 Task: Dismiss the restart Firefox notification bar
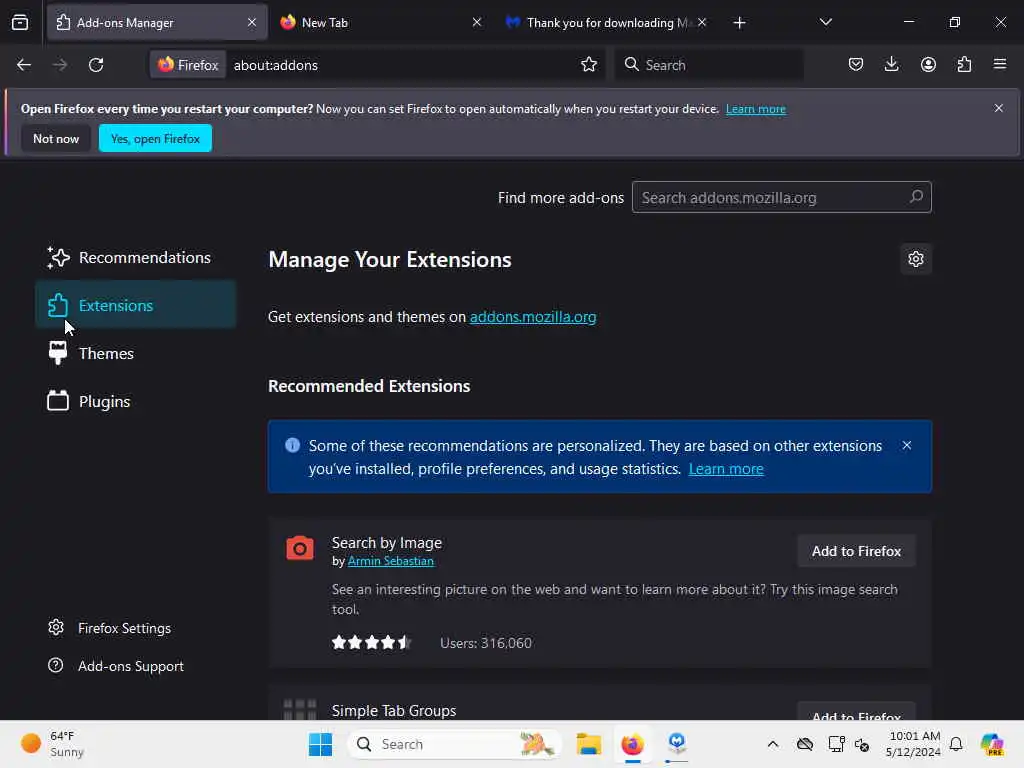coord(999,108)
